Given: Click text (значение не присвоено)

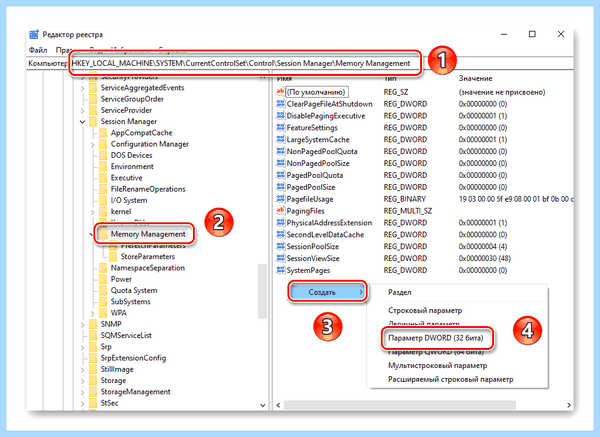Looking at the screenshot, I should (502, 92).
